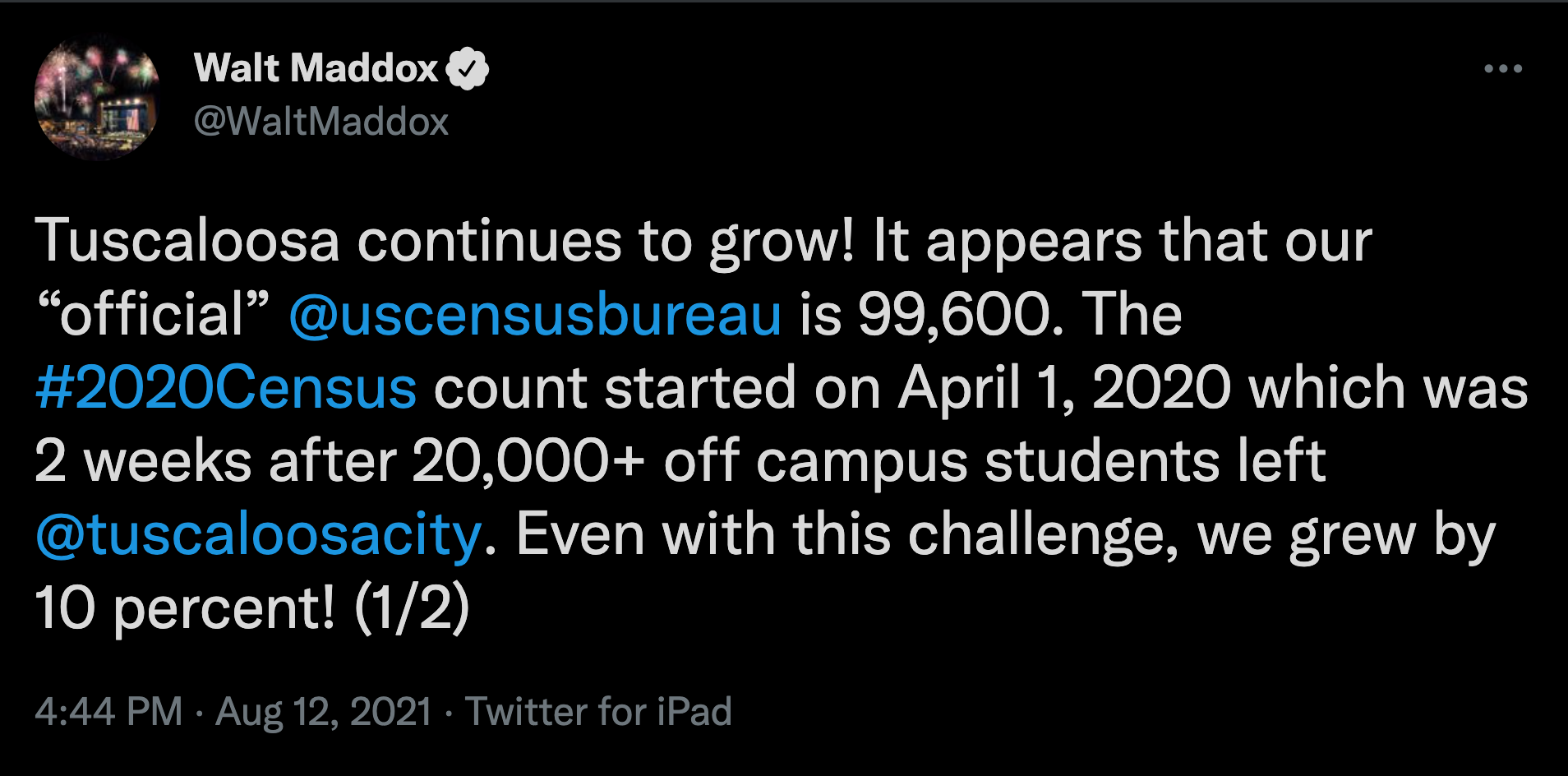Click the quoted word “official”

click(154, 315)
